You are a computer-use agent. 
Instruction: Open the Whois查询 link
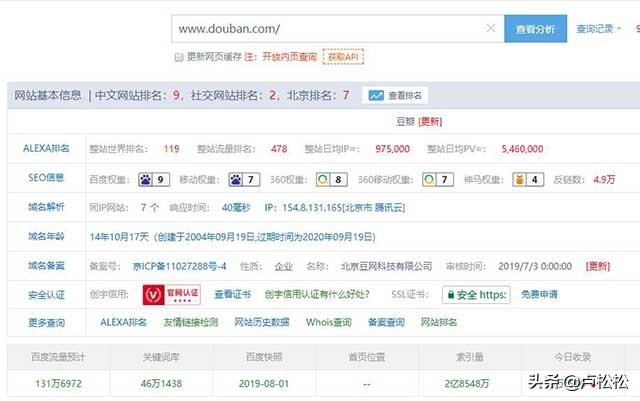click(329, 323)
